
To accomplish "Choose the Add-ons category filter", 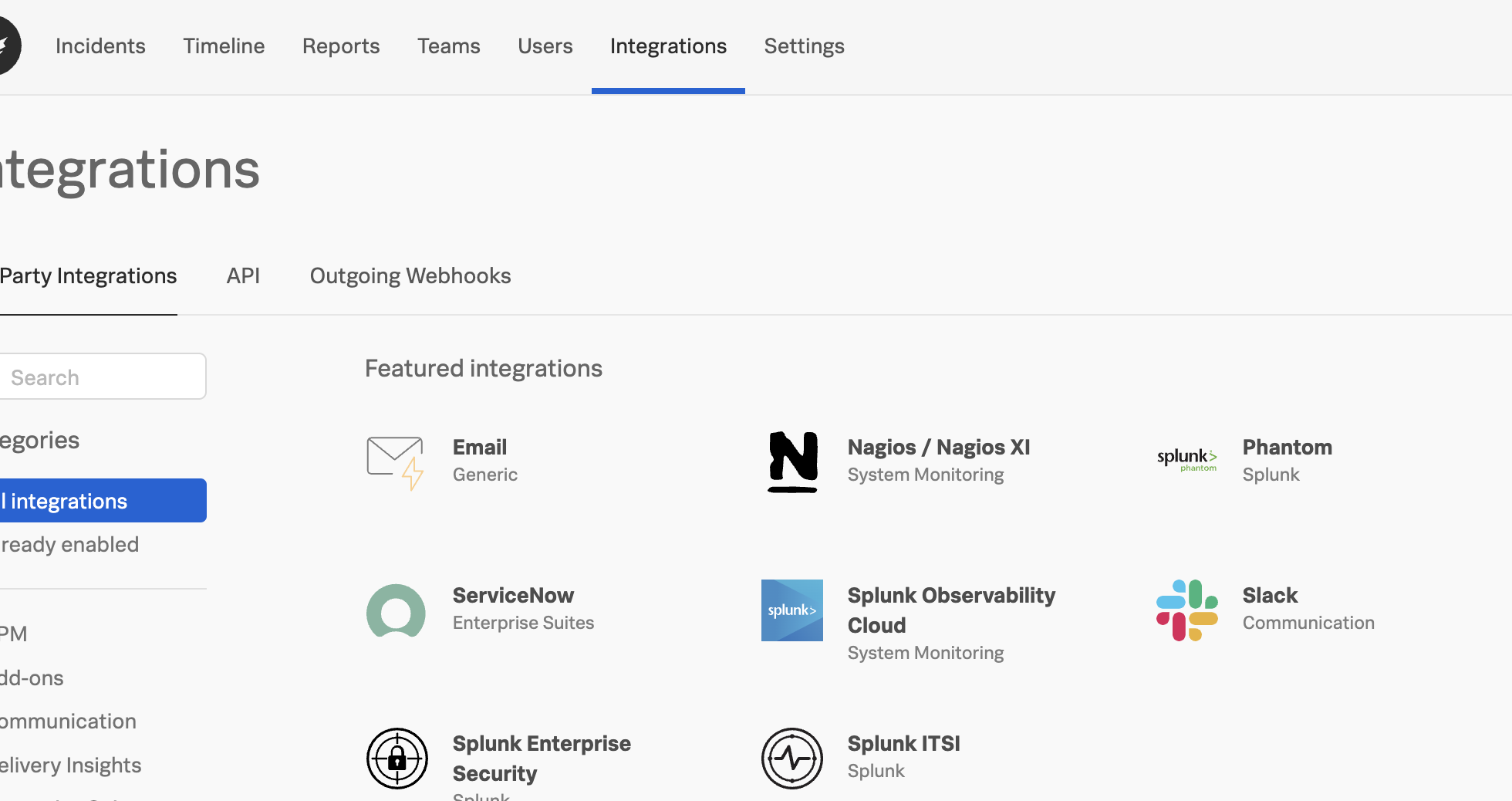I will click(x=32, y=678).
